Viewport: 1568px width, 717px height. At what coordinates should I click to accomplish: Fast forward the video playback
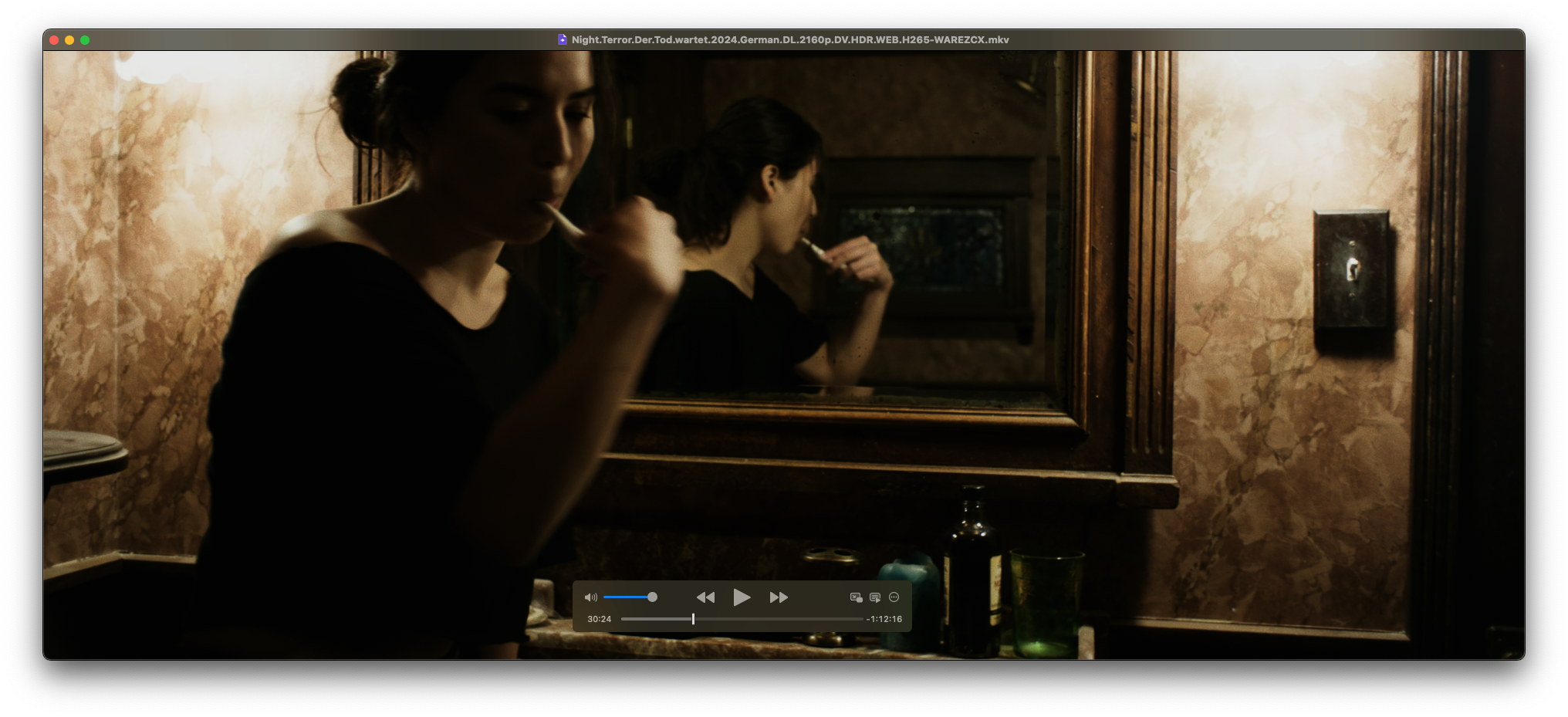point(779,597)
